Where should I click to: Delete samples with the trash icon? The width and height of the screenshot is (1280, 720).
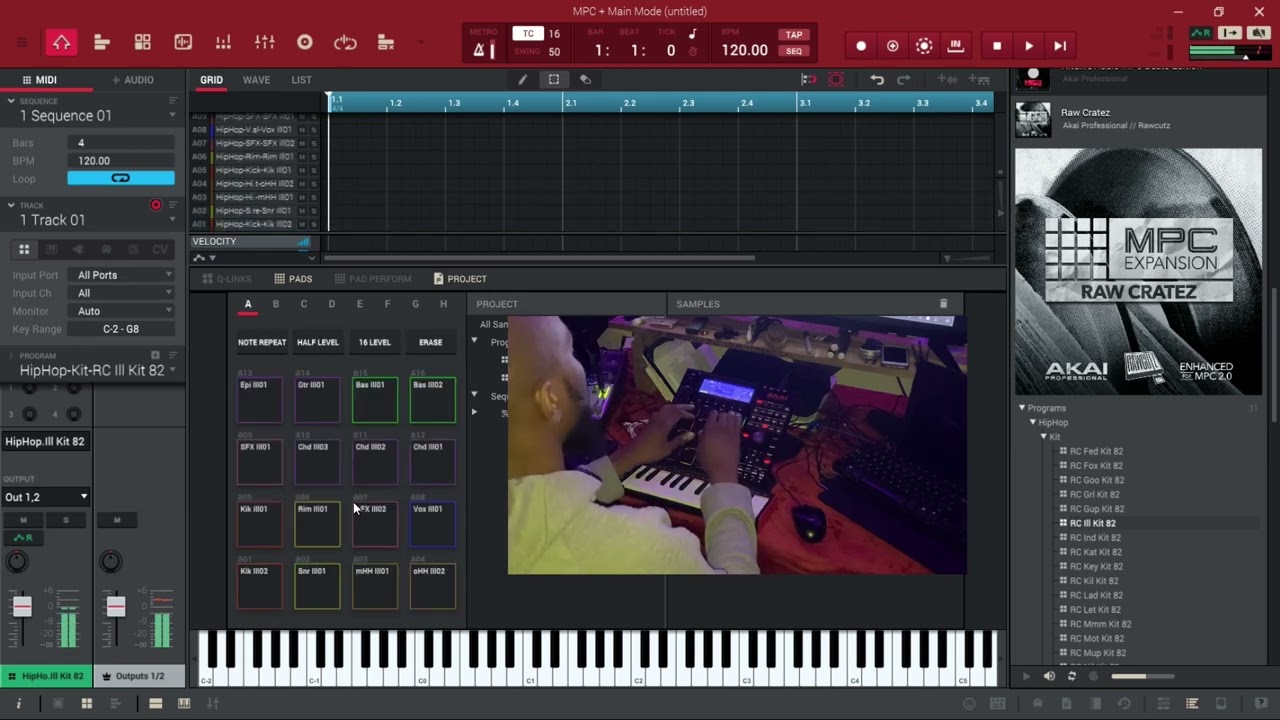point(943,304)
